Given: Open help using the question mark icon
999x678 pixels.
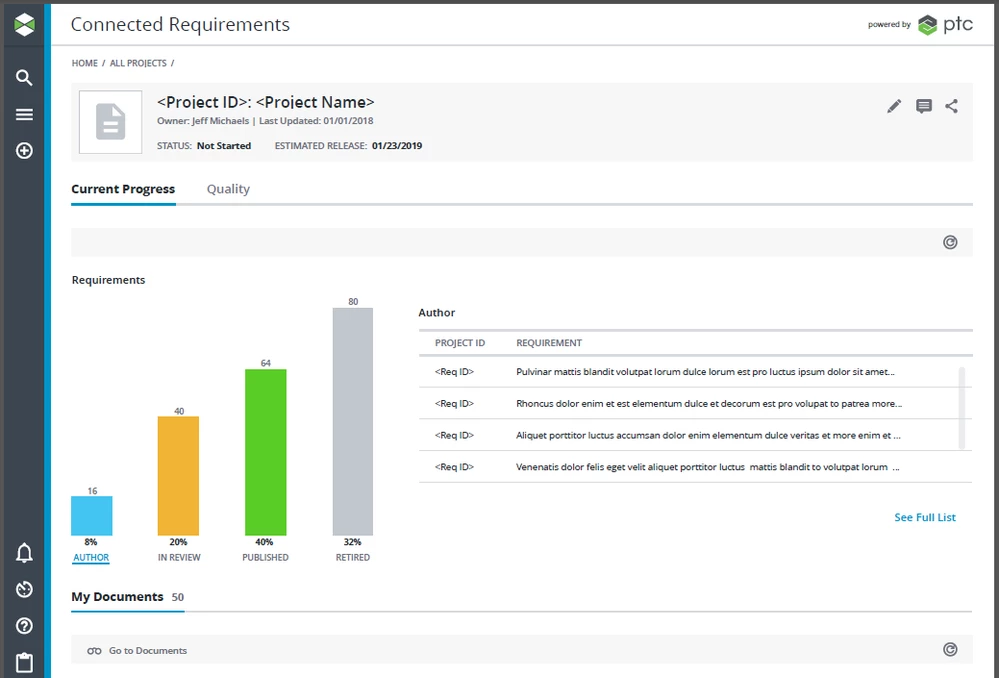Looking at the screenshot, I should tap(23, 625).
